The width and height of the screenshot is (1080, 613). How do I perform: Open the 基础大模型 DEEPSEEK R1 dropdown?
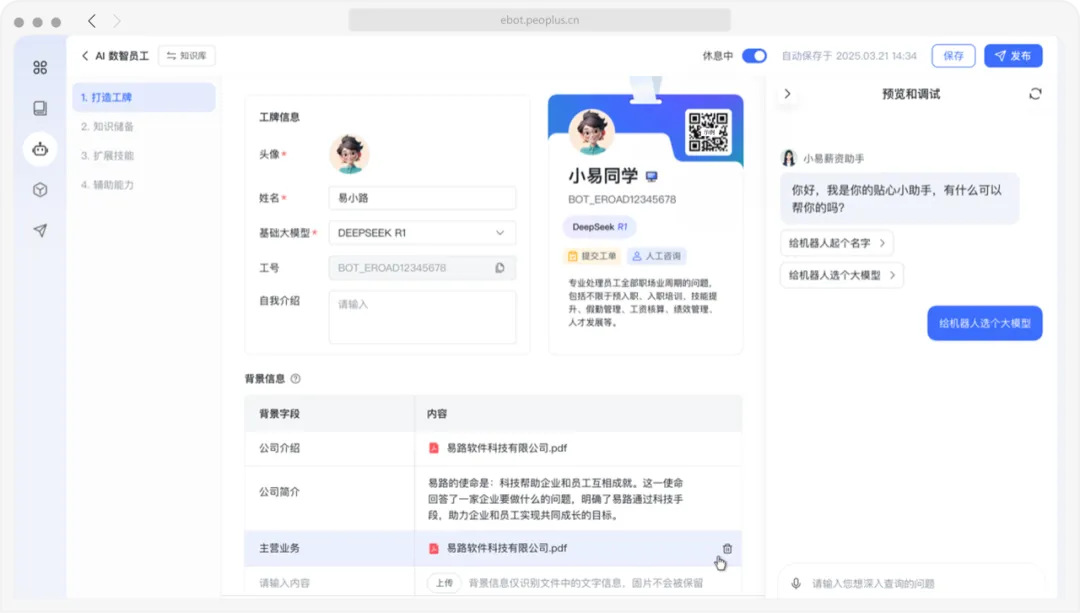pyautogui.click(x=421, y=232)
